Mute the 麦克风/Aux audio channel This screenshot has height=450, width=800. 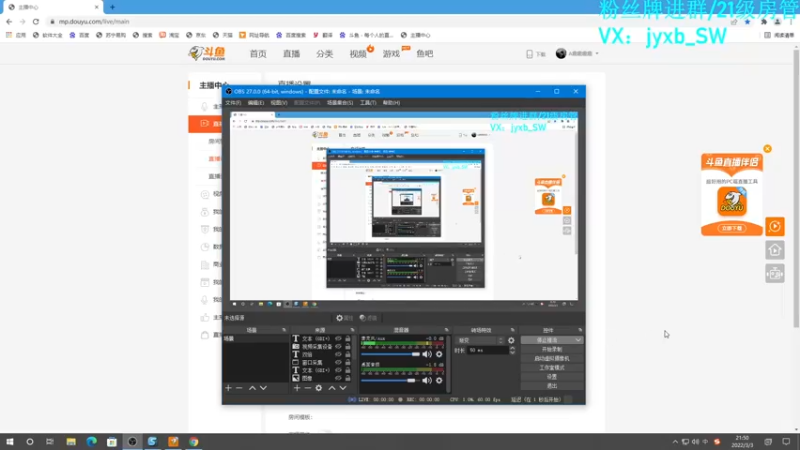point(427,354)
